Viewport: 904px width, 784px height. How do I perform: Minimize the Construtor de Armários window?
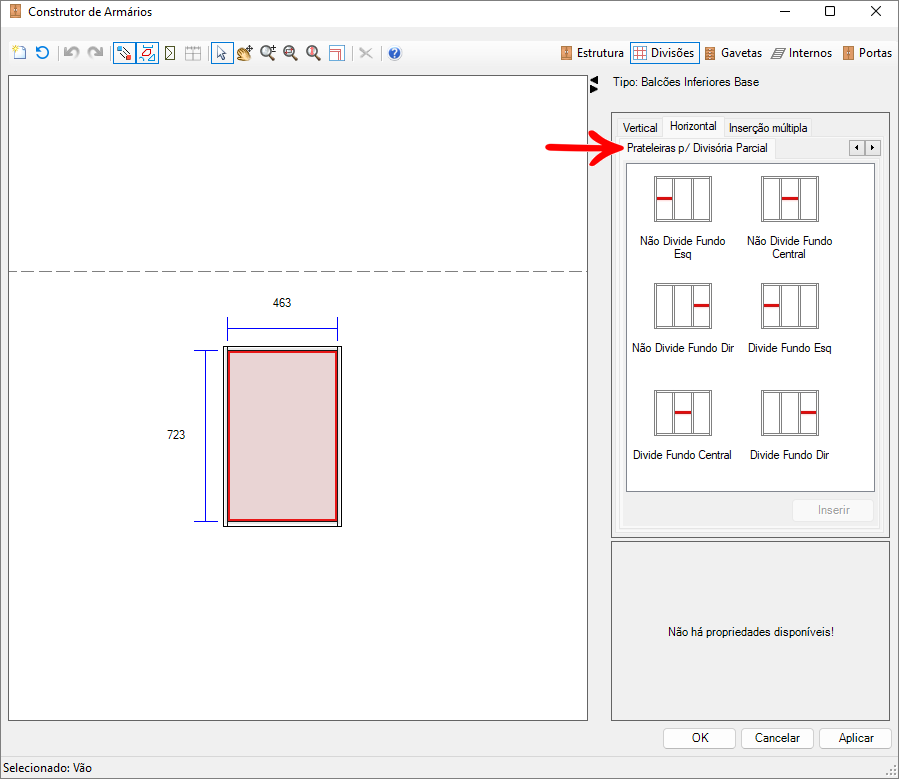pos(785,12)
